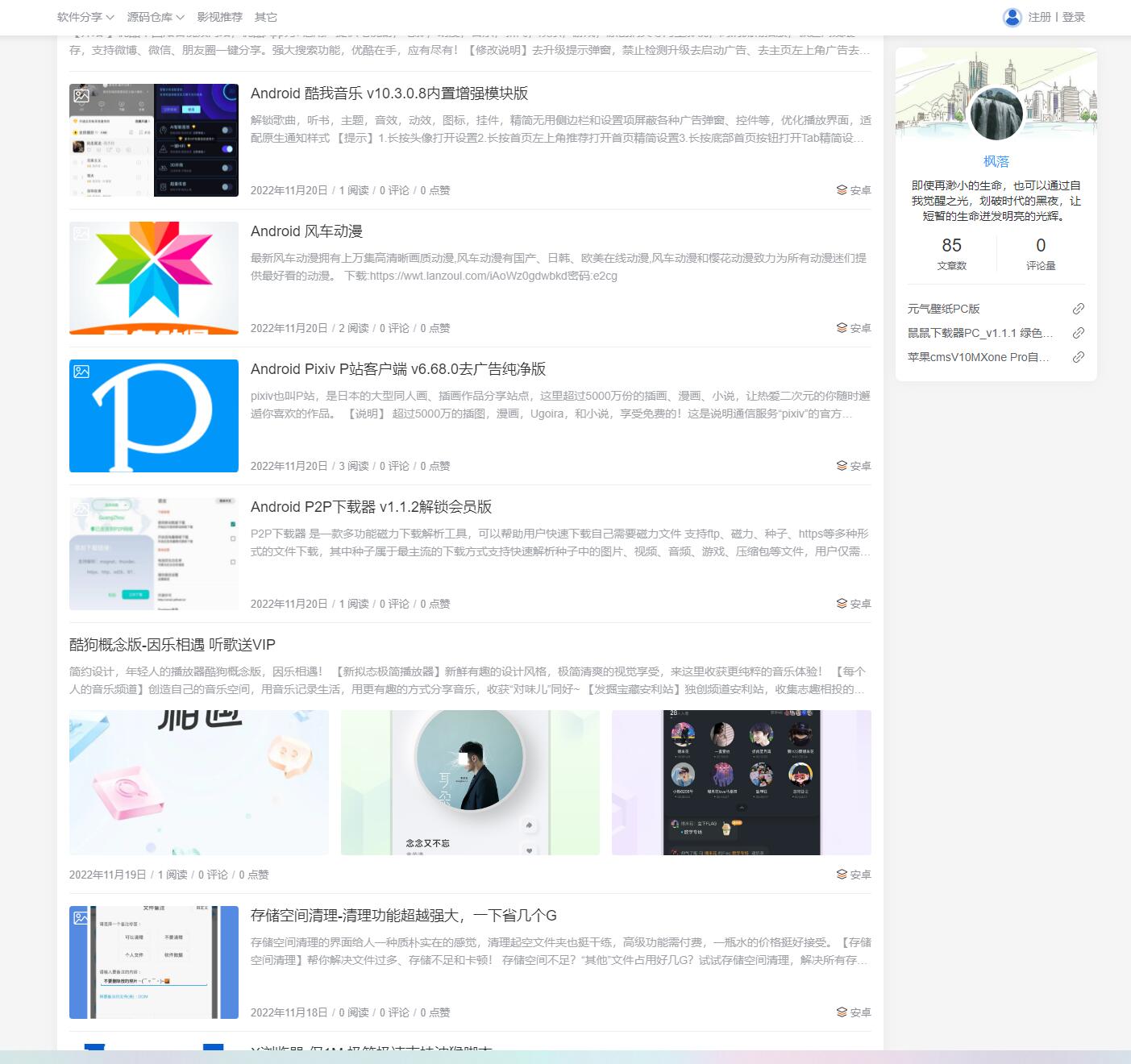Click the P2P下载器 article description text
This screenshot has width=1131, height=1064.
560,542
